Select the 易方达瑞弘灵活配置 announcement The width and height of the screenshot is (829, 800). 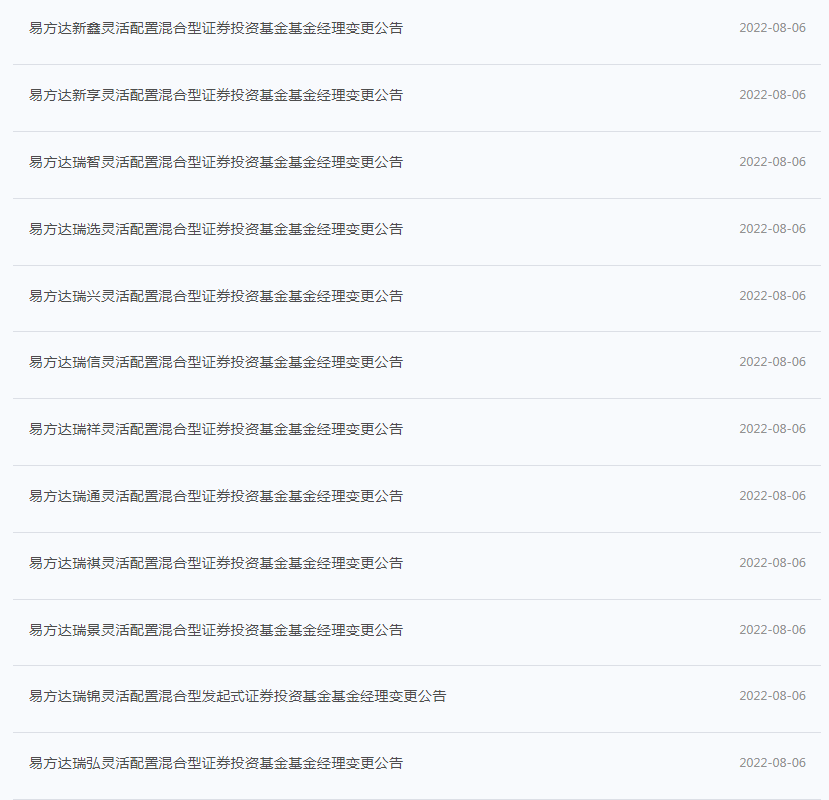pyautogui.click(x=216, y=763)
